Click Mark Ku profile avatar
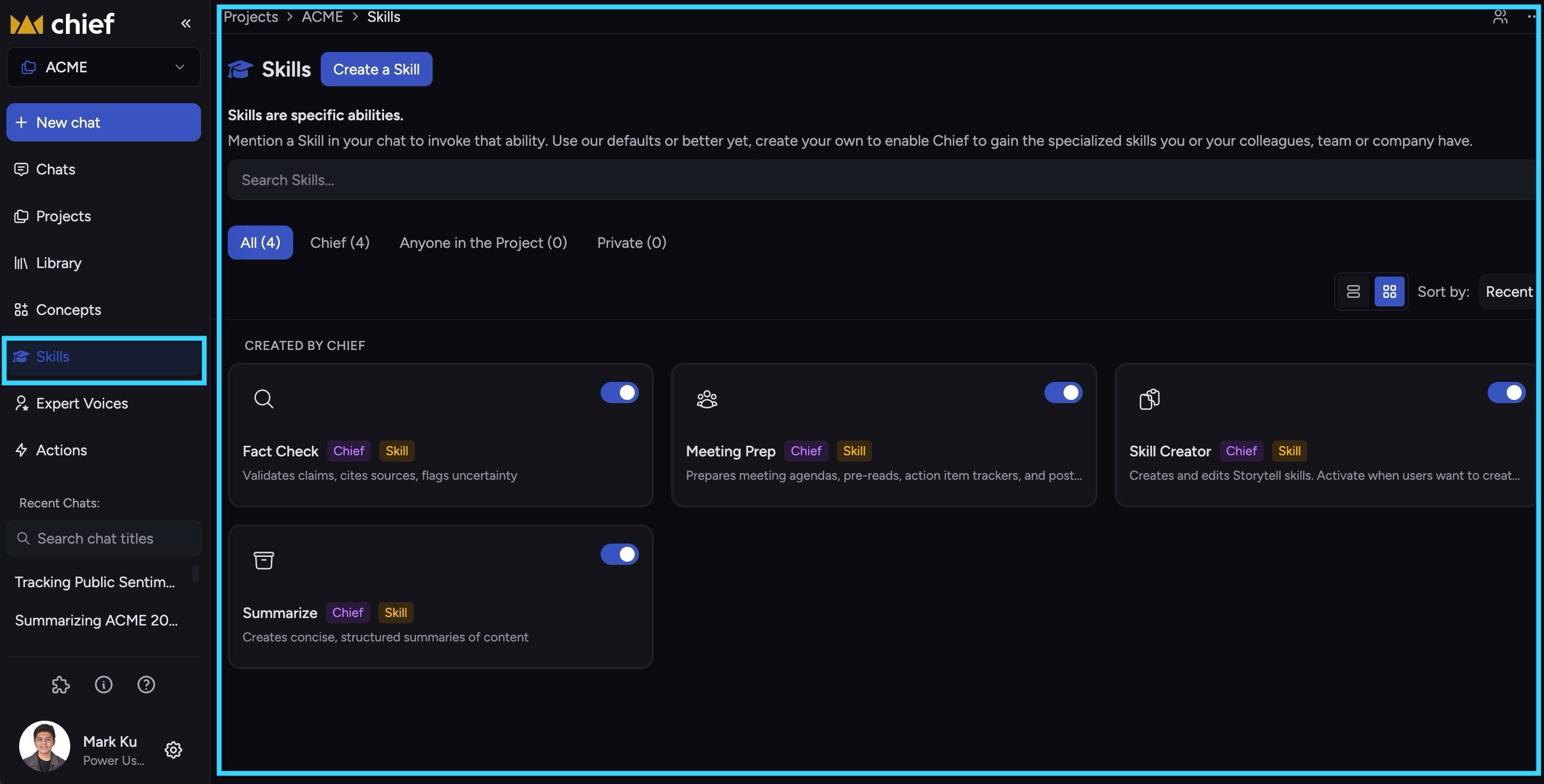This screenshot has width=1544, height=784. [x=44, y=746]
